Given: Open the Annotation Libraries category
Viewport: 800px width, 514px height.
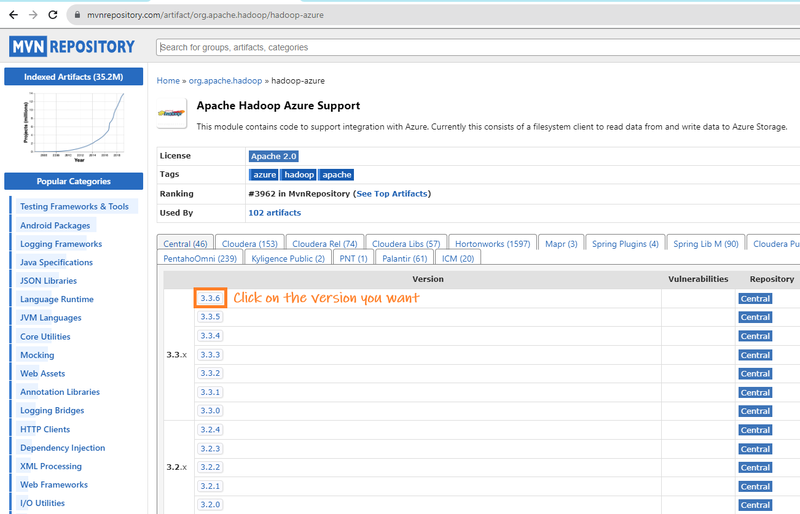Looking at the screenshot, I should pyautogui.click(x=60, y=392).
